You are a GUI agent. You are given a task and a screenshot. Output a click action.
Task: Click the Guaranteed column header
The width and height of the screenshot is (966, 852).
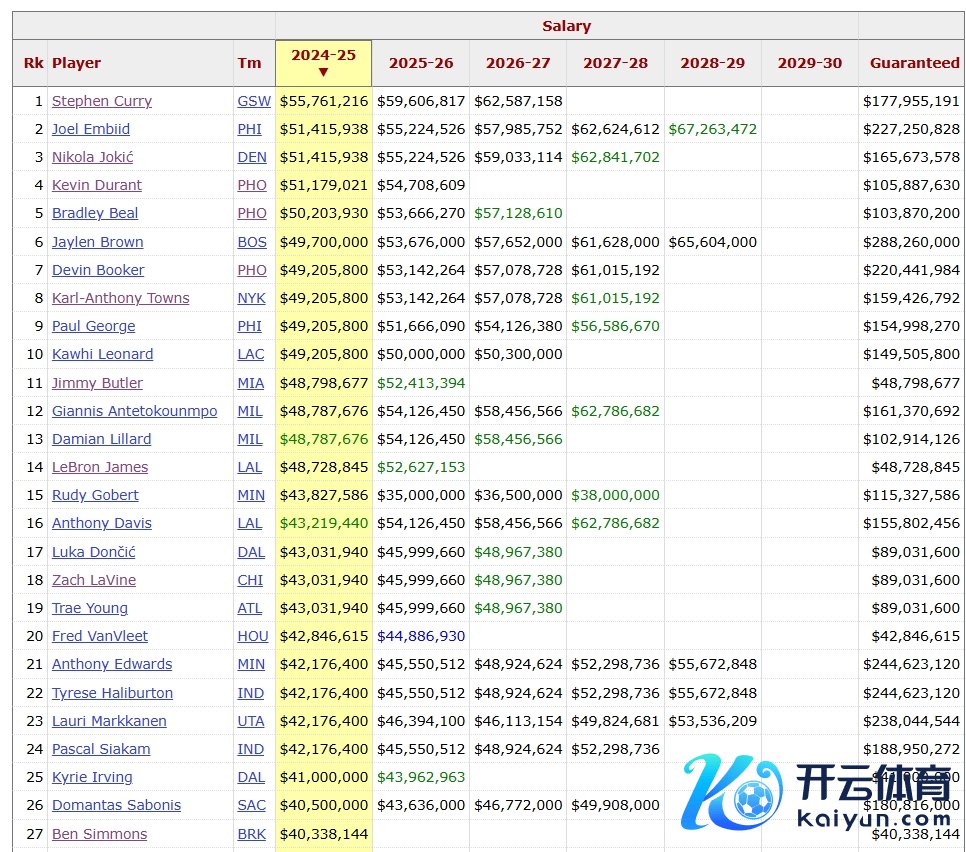(x=913, y=63)
